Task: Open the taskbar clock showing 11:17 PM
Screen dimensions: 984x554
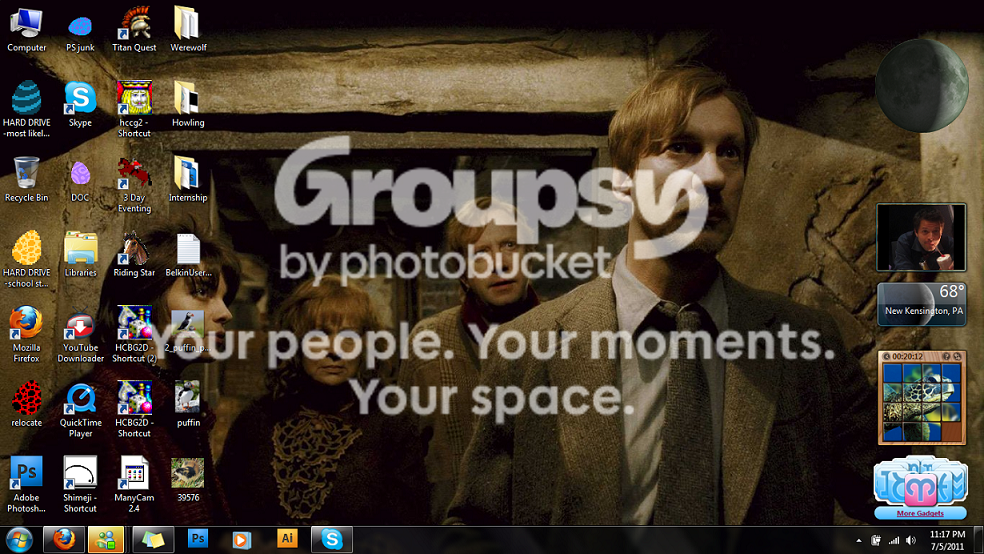Action: tap(947, 540)
